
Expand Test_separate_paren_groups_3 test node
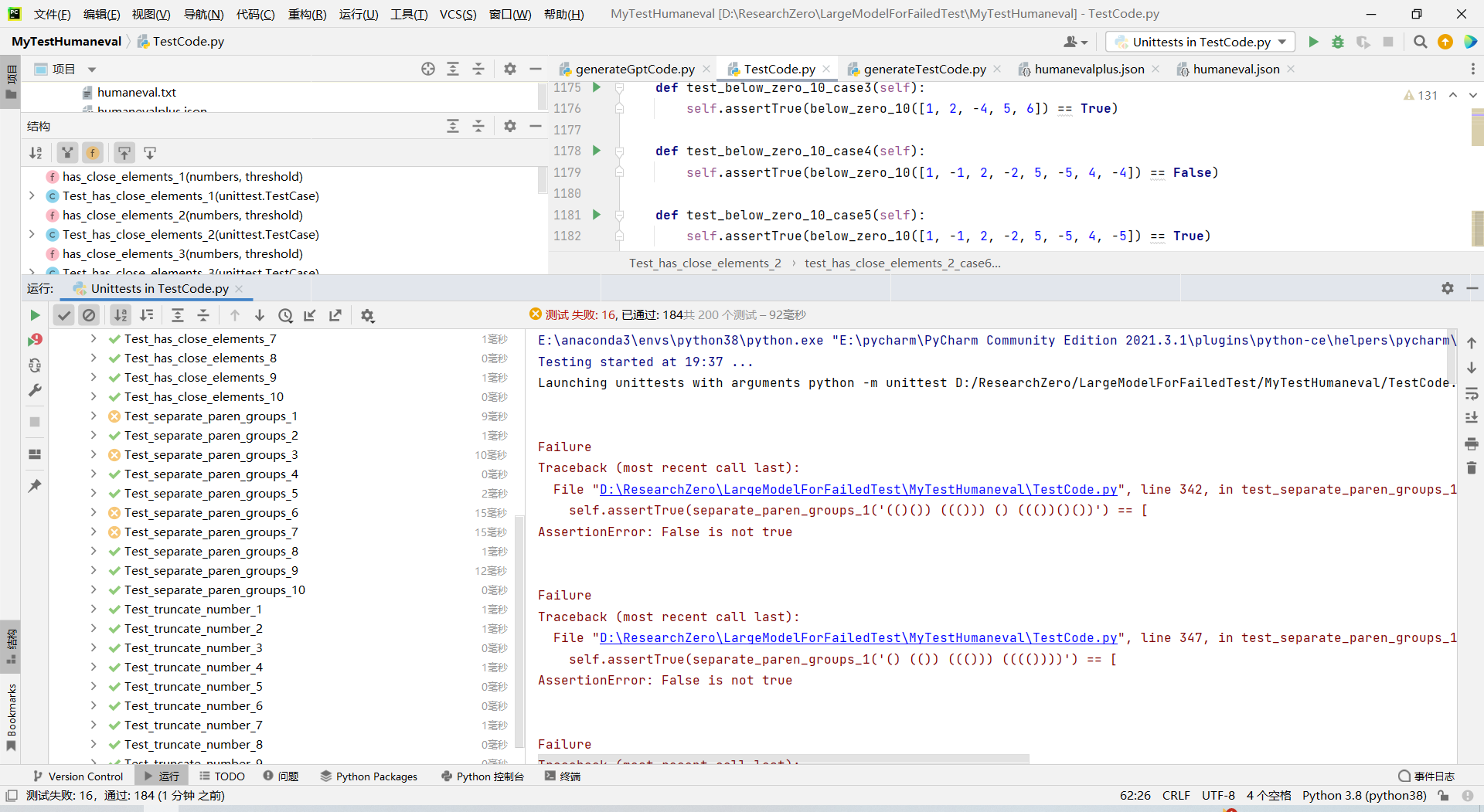click(x=94, y=454)
